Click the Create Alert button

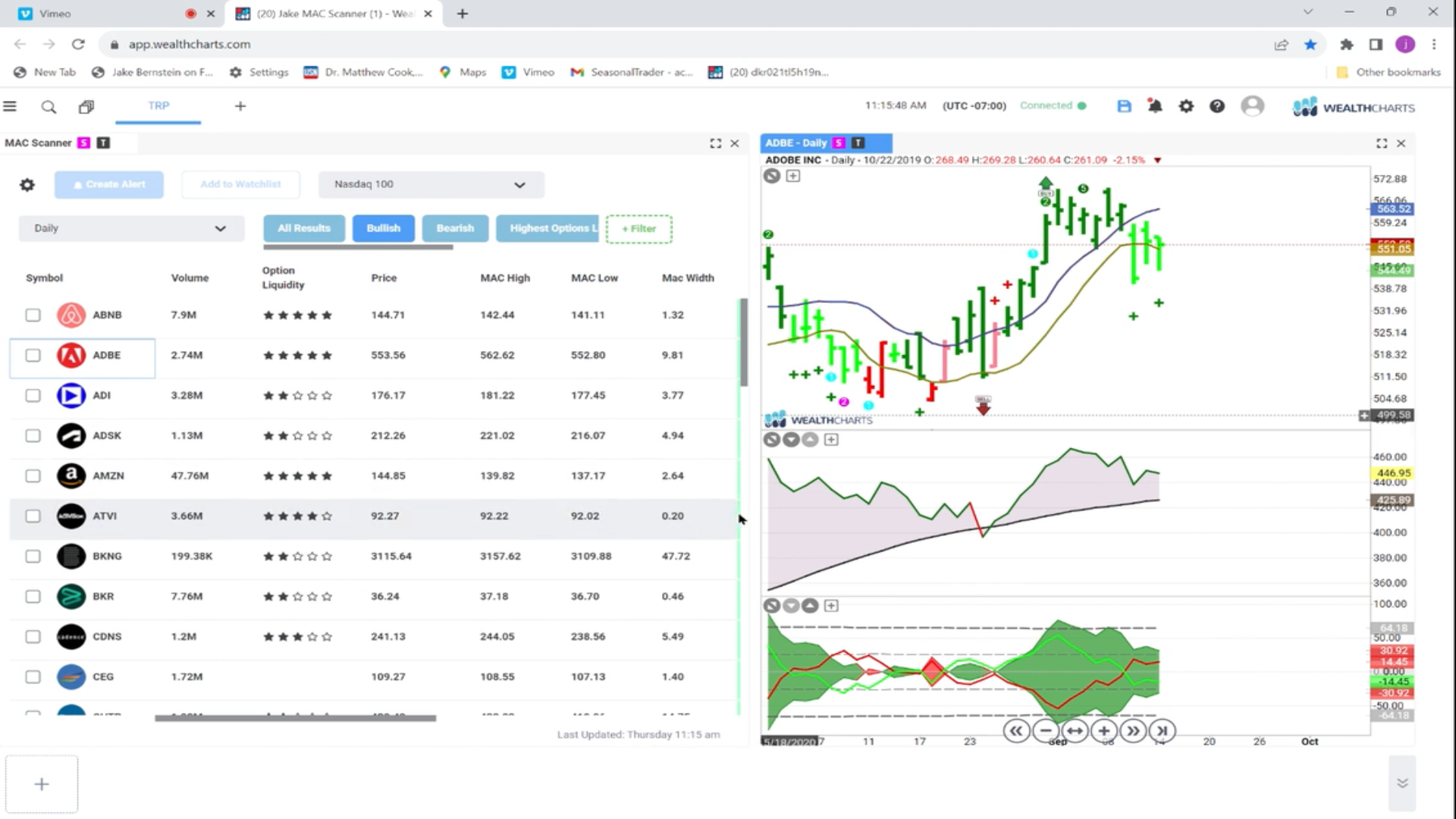109,184
